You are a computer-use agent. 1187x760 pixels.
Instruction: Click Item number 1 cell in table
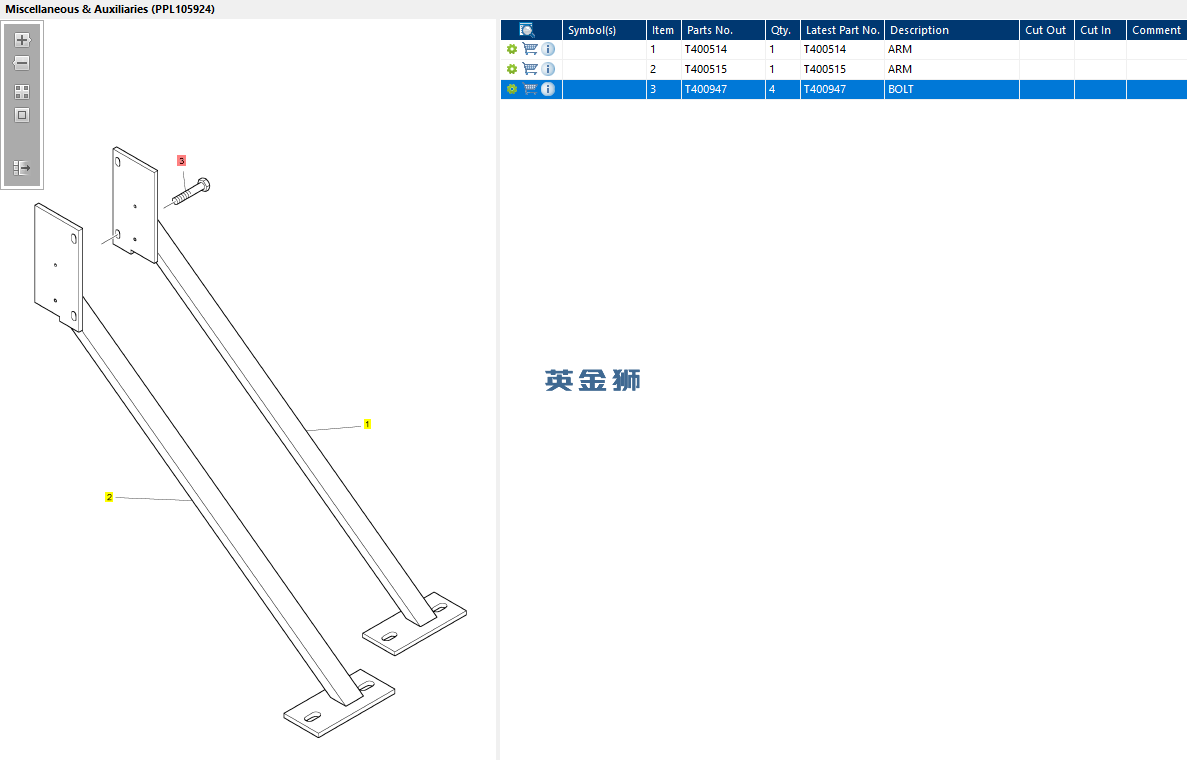[664, 49]
